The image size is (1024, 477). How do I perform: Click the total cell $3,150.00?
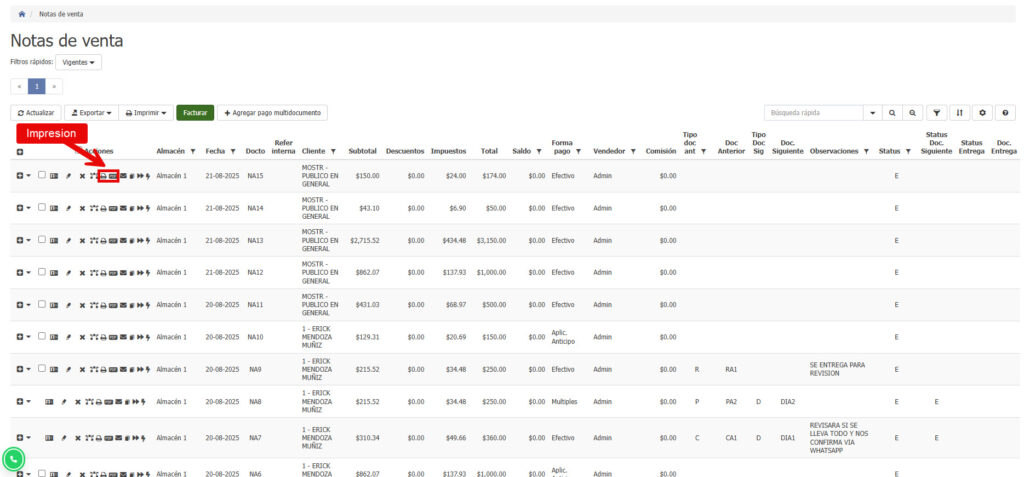[x=490, y=240]
